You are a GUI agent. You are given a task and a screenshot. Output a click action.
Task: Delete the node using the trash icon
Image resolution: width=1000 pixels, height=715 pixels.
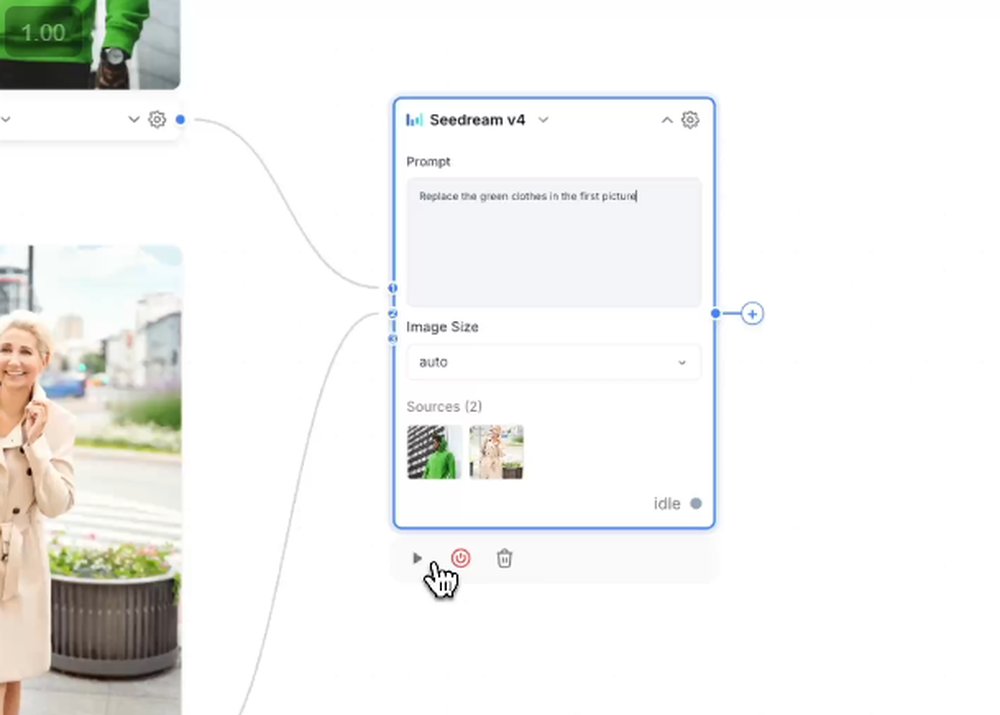(504, 558)
